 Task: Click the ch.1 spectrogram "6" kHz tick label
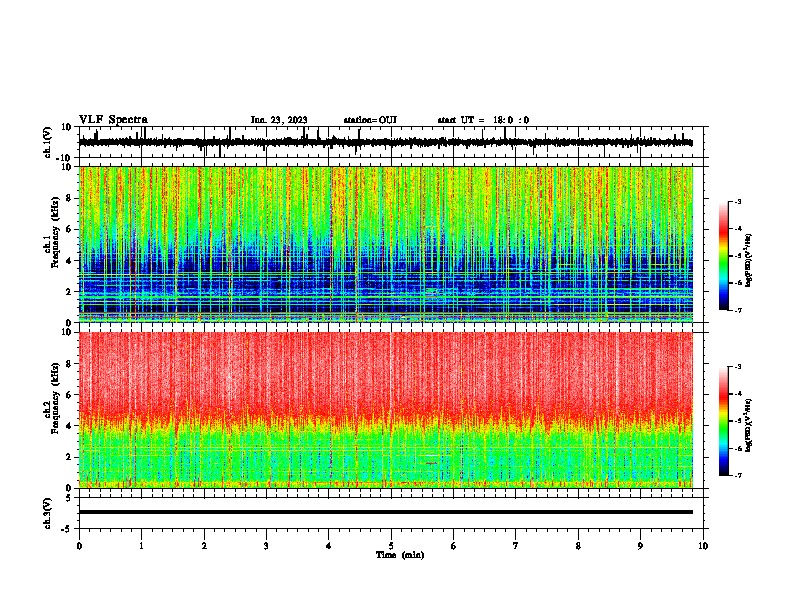69,229
